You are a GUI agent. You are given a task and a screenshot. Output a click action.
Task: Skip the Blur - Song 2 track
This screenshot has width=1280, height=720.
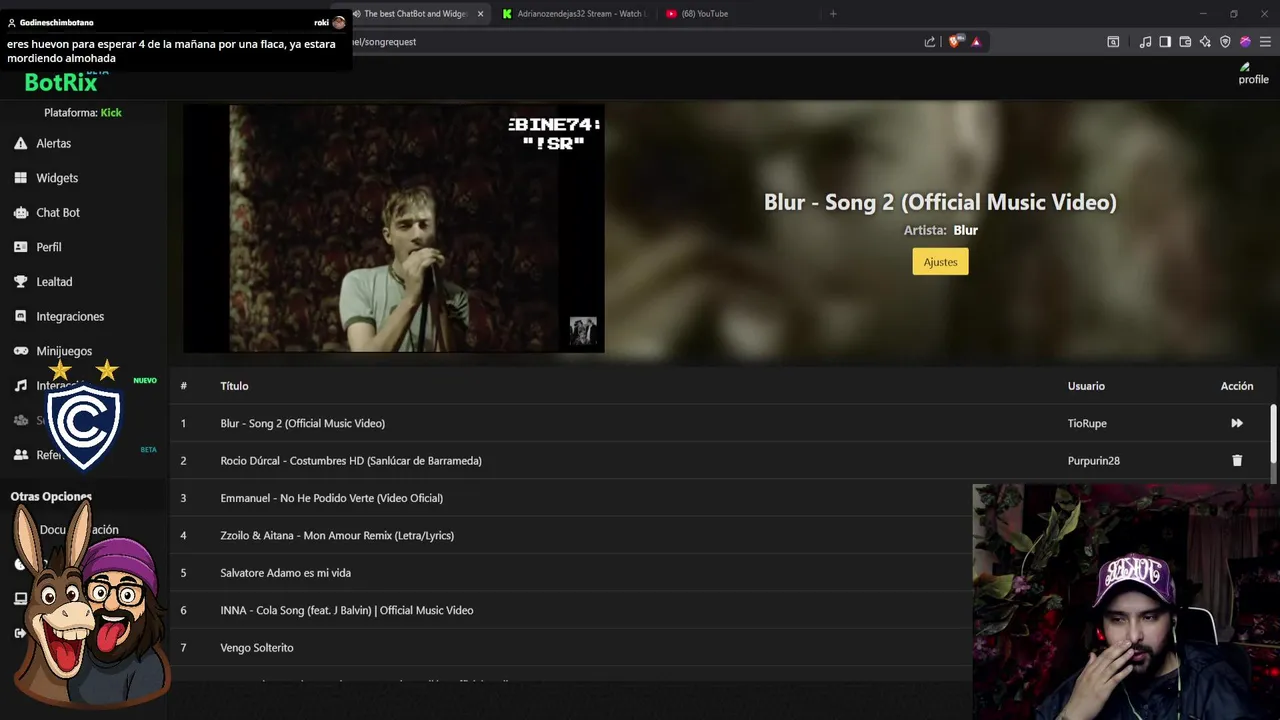coord(1237,423)
